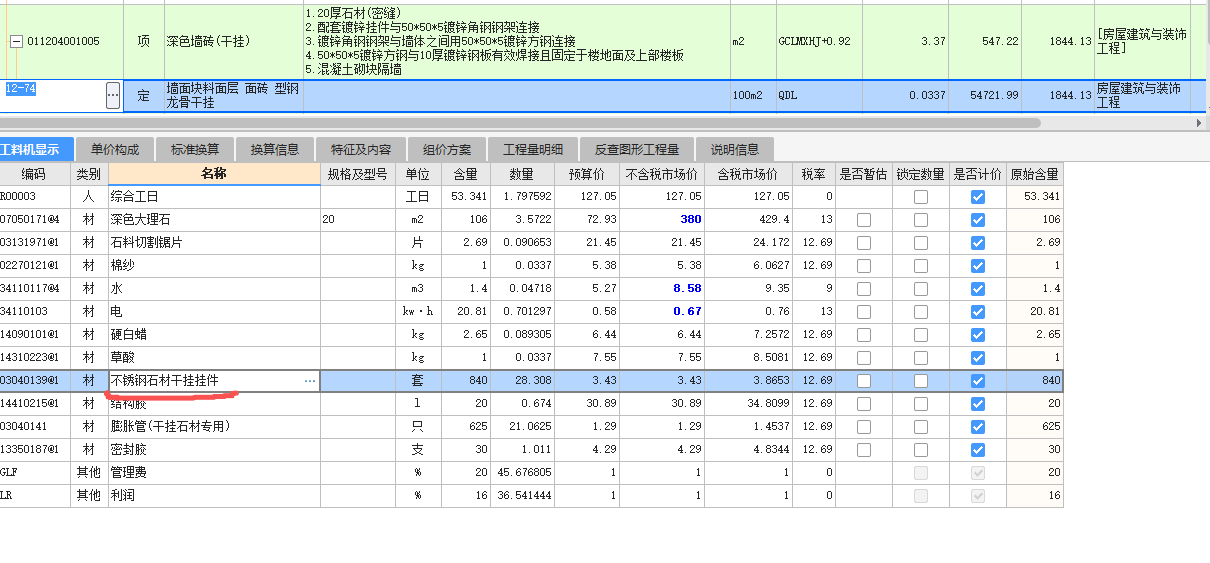This screenshot has height=563, width=1210.
Task: Click the 深色墙砖(干挂) item name cell
Action: [x=233, y=42]
